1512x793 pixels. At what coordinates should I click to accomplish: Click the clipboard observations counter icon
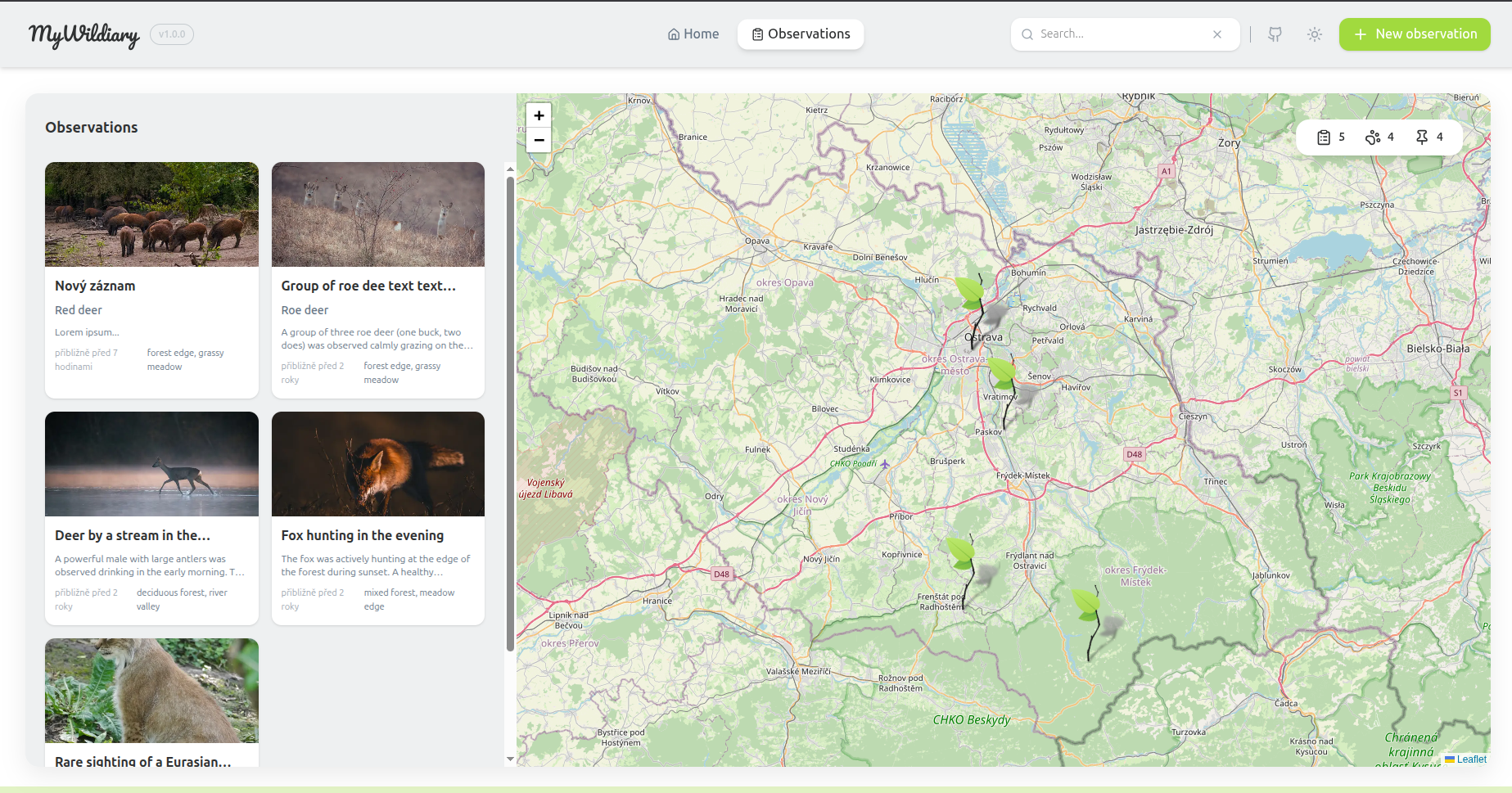click(1325, 137)
